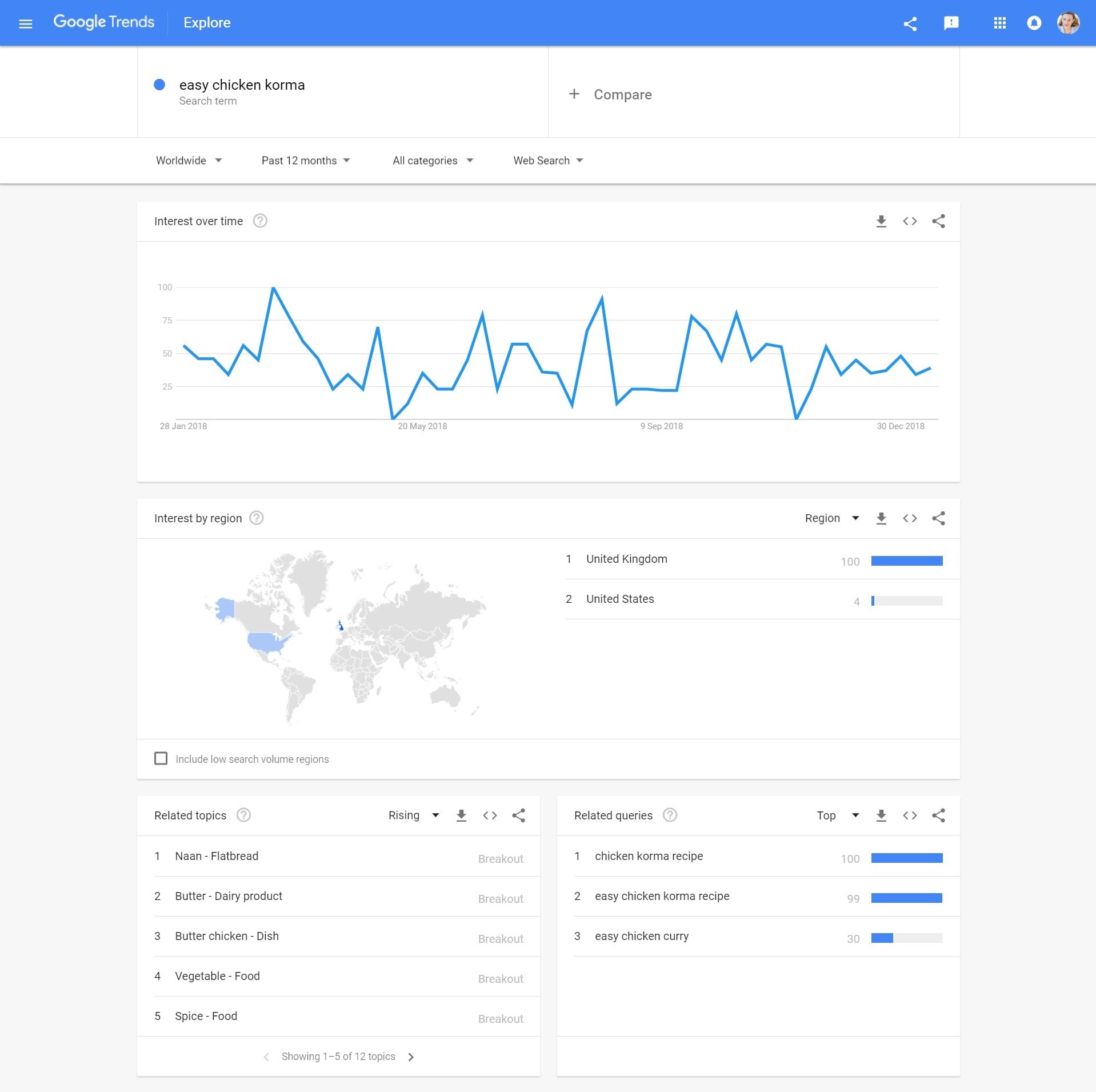The height and width of the screenshot is (1092, 1096).
Task: Click the United States on the map
Action: point(266,642)
